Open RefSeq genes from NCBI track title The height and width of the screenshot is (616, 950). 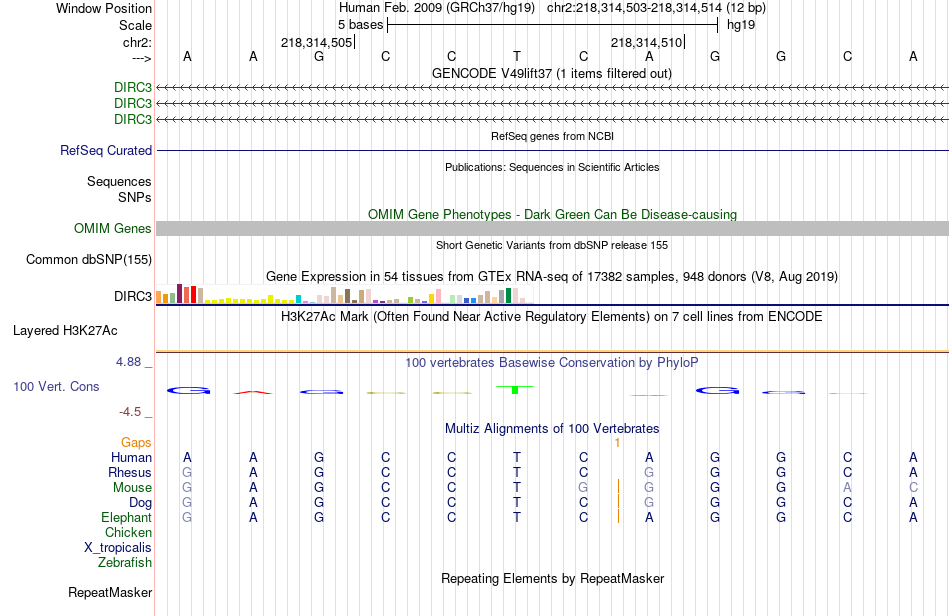tap(552, 136)
